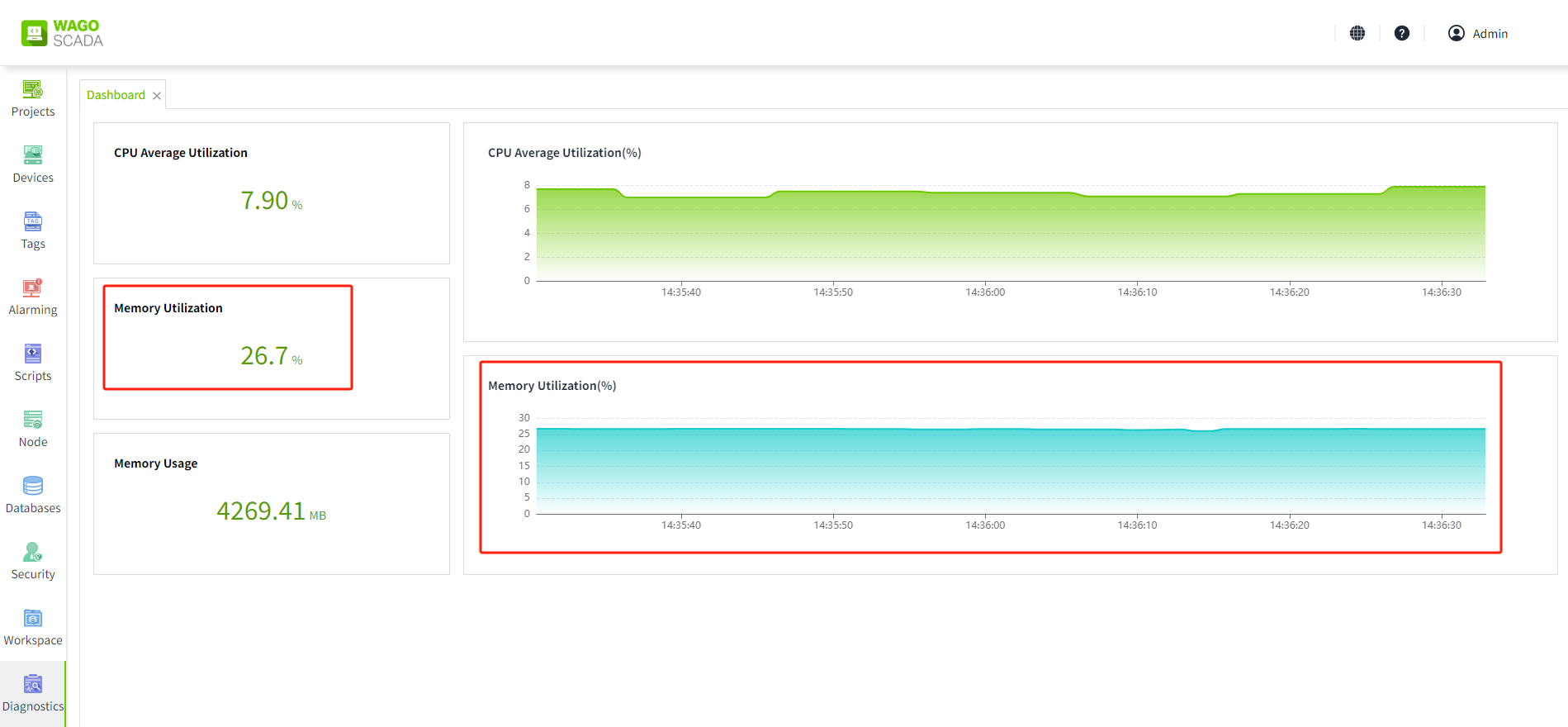This screenshot has height=727, width=1568.
Task: Open the Alarming icon with notification badge
Action: [x=33, y=287]
